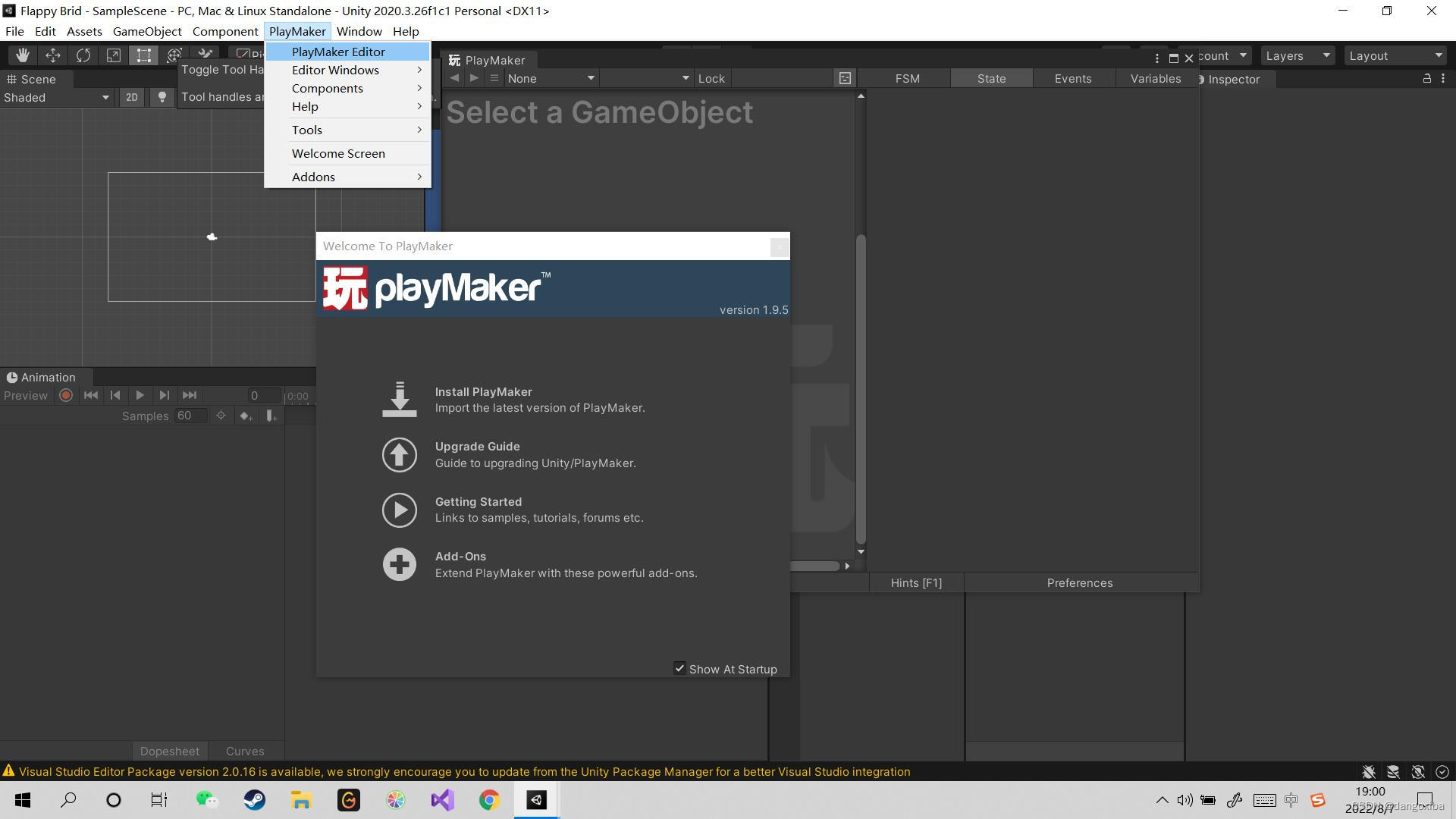Click Upgrade Guide link in PlayMaker welcome
The width and height of the screenshot is (1456, 819).
[477, 446]
